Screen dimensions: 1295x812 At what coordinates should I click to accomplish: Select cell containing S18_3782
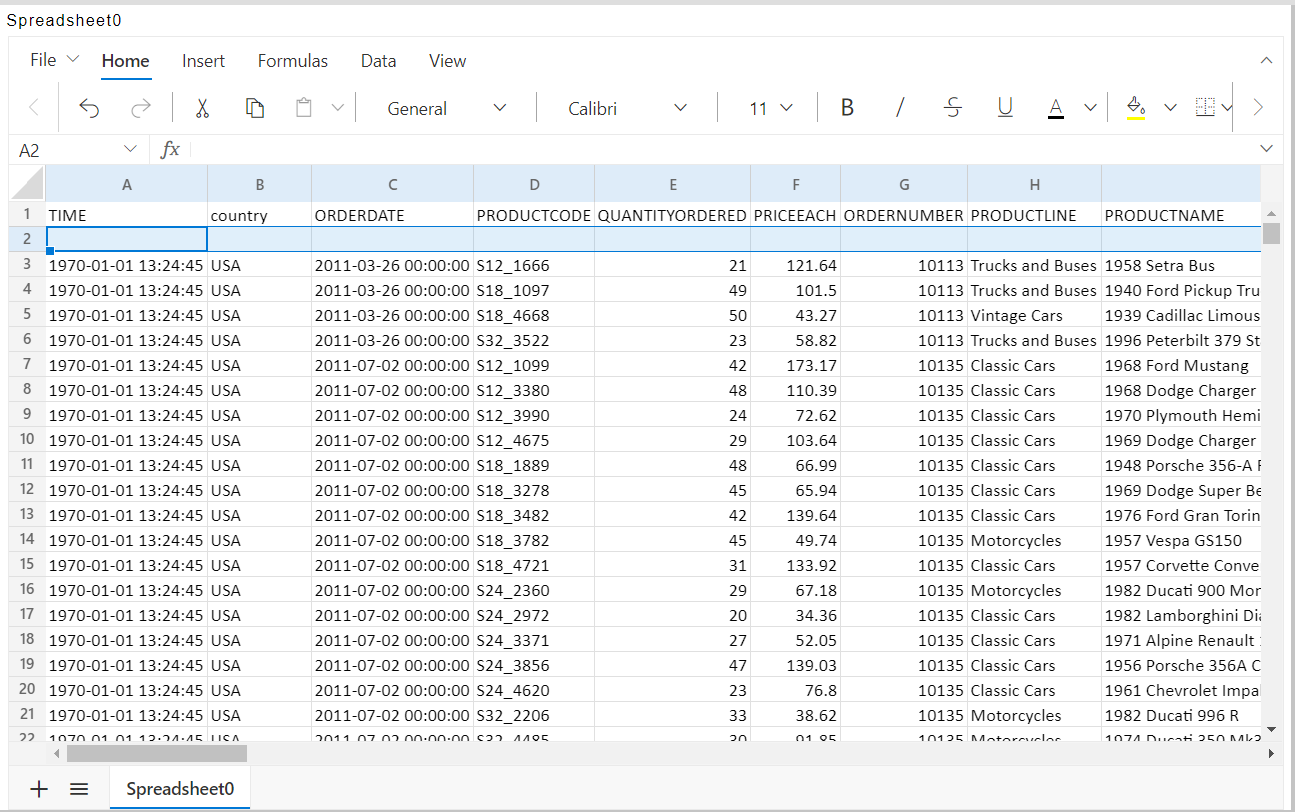click(534, 540)
